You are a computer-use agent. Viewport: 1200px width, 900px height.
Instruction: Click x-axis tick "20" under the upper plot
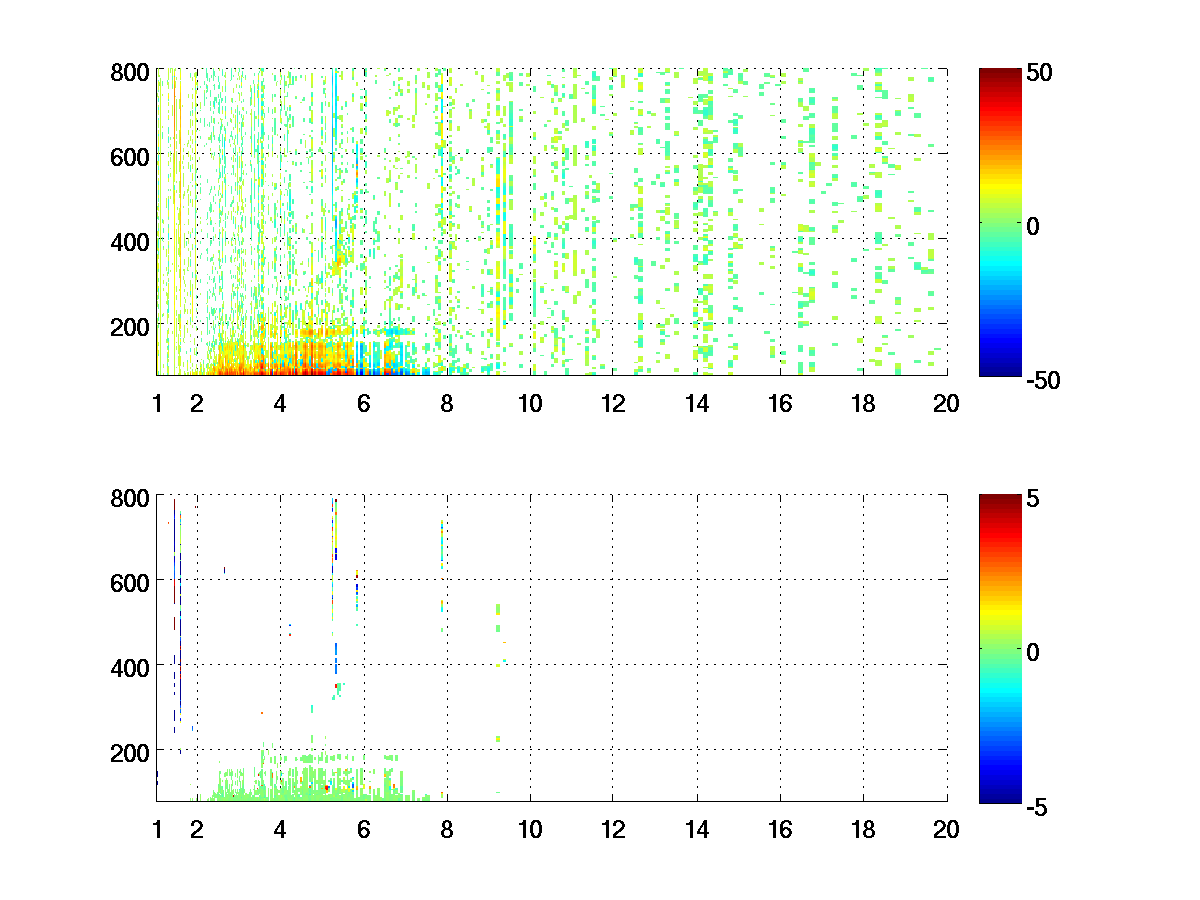tap(947, 404)
